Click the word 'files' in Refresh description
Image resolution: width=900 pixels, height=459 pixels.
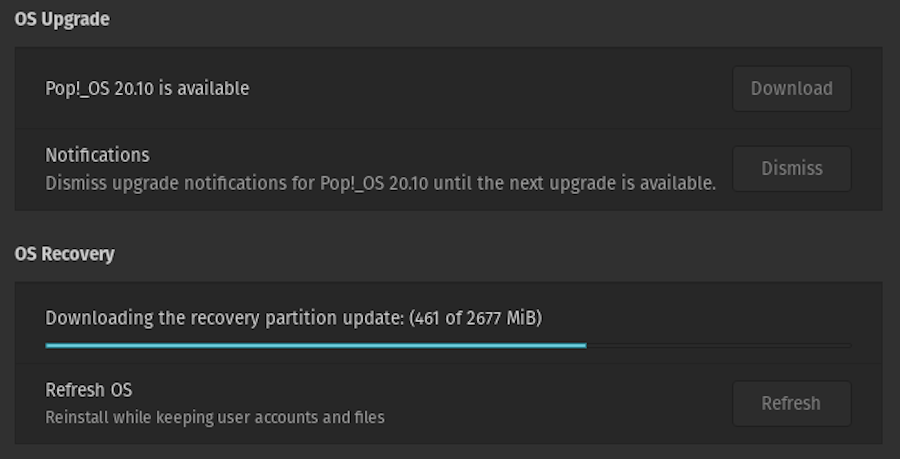tap(369, 417)
